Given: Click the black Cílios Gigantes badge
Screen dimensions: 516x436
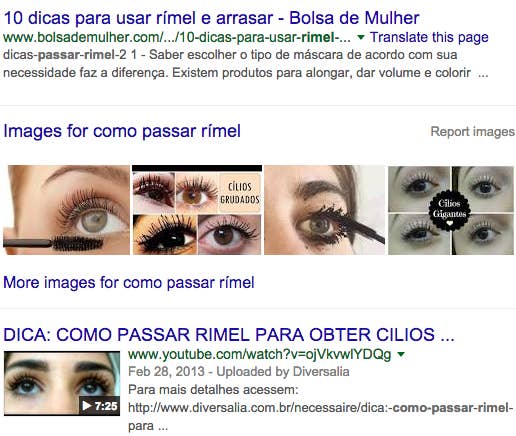Looking at the screenshot, I should [449, 211].
